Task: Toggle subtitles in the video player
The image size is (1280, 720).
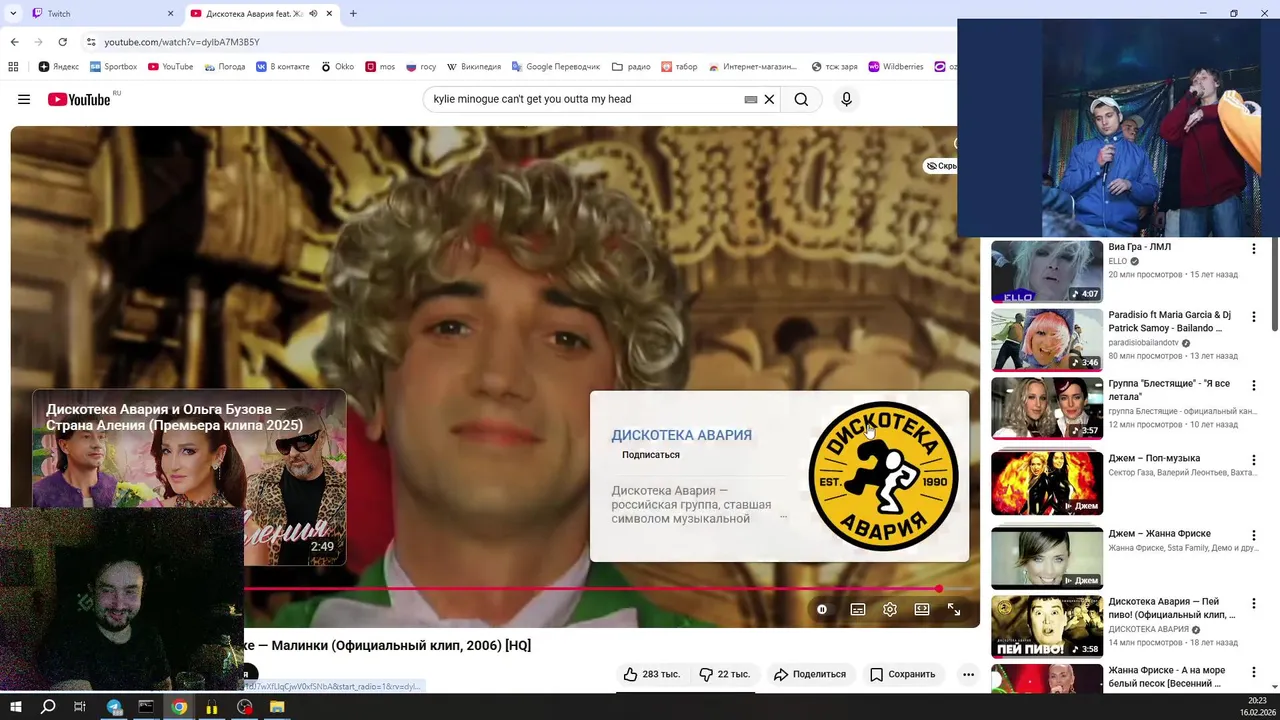Action: pos(857,609)
